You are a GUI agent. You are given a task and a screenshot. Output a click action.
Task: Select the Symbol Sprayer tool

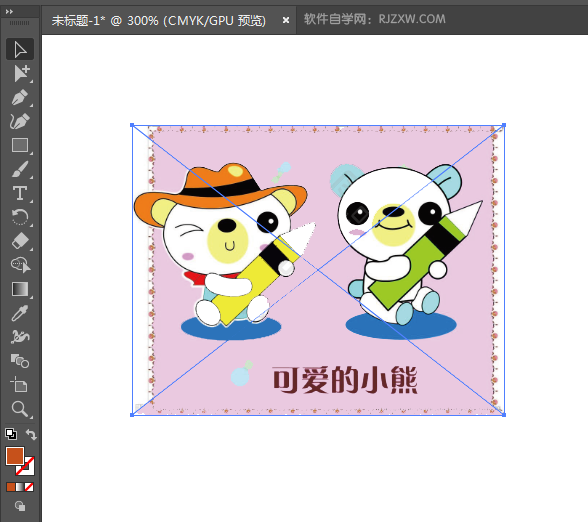pos(20,337)
